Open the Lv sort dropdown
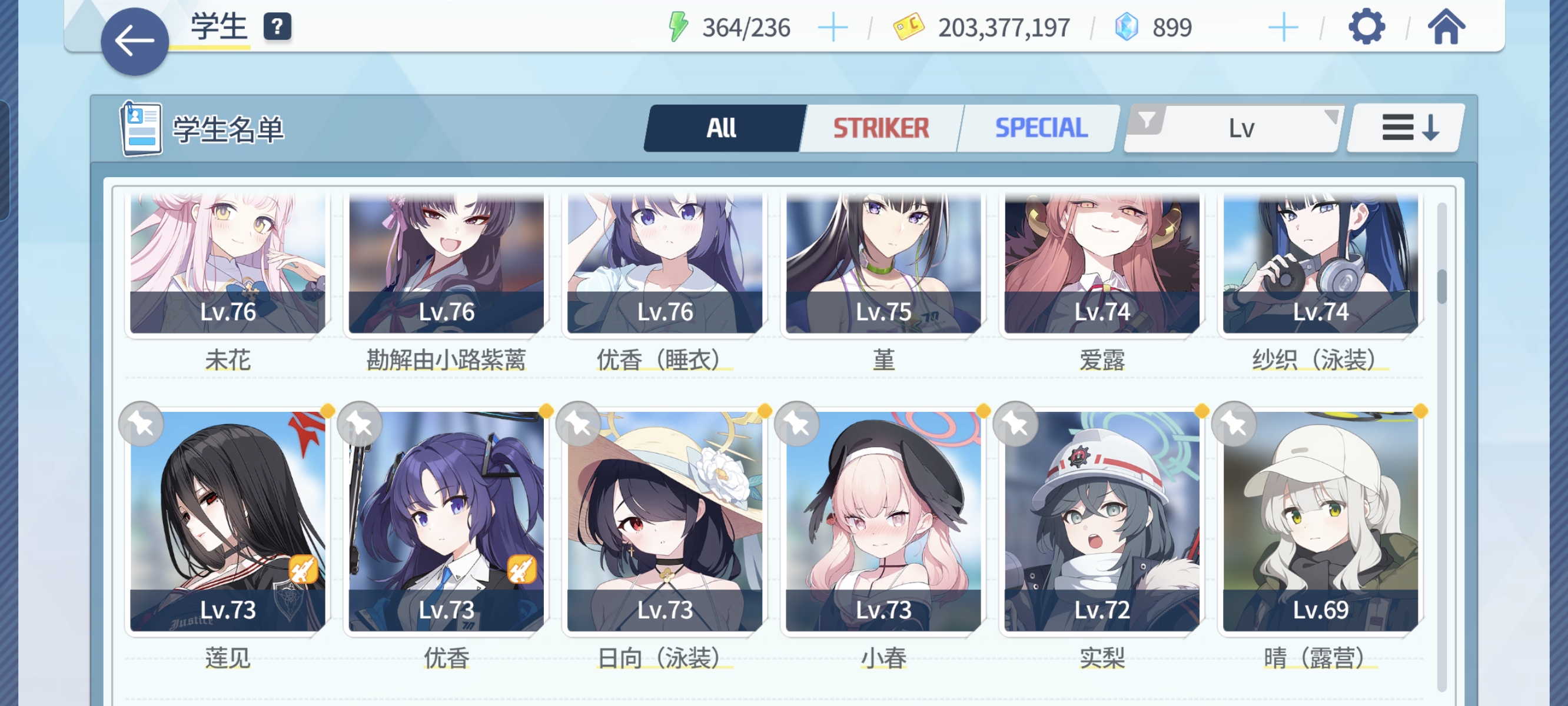The height and width of the screenshot is (706, 1568). (1241, 128)
